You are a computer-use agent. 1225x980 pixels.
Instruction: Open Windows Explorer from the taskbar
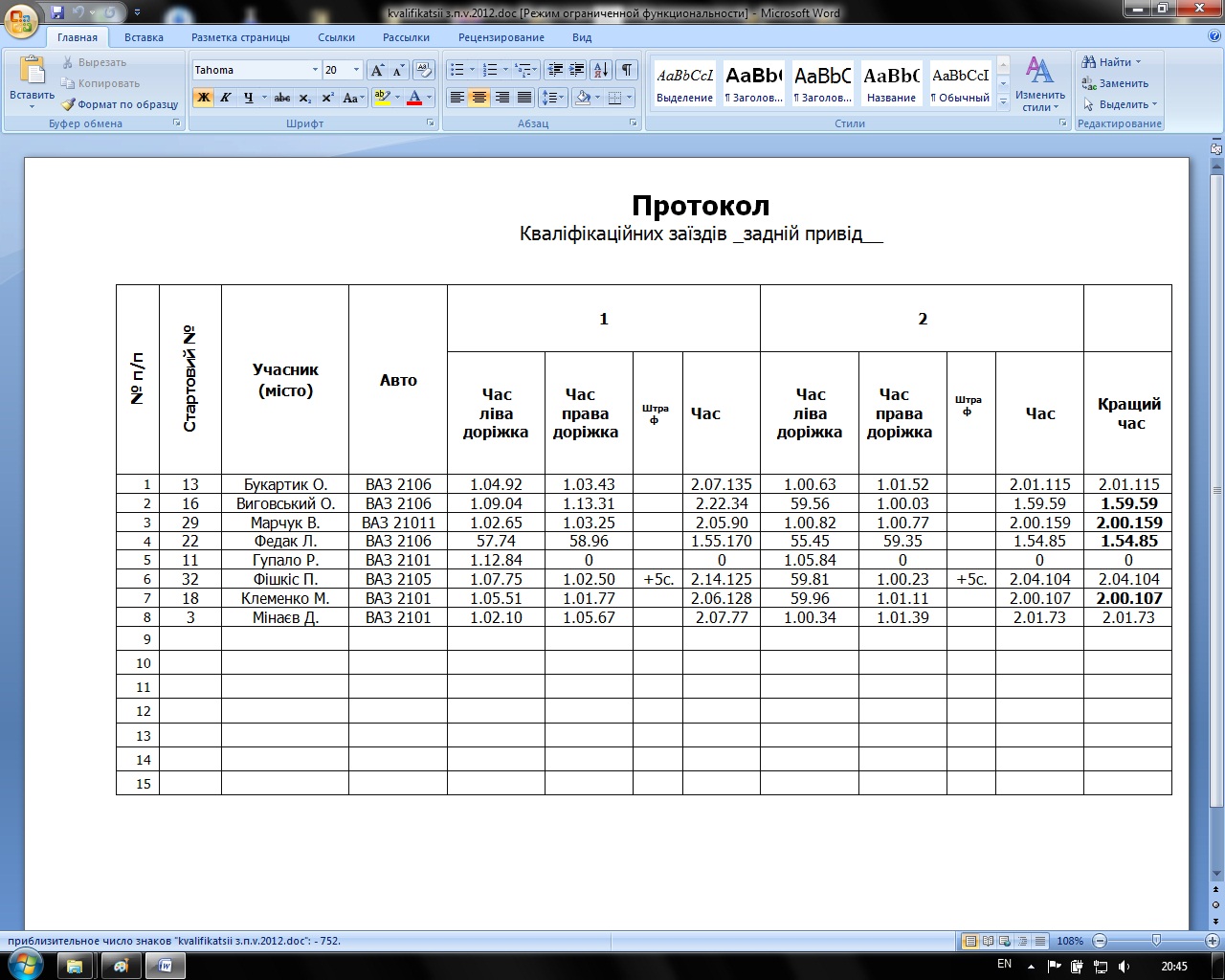coord(75,966)
